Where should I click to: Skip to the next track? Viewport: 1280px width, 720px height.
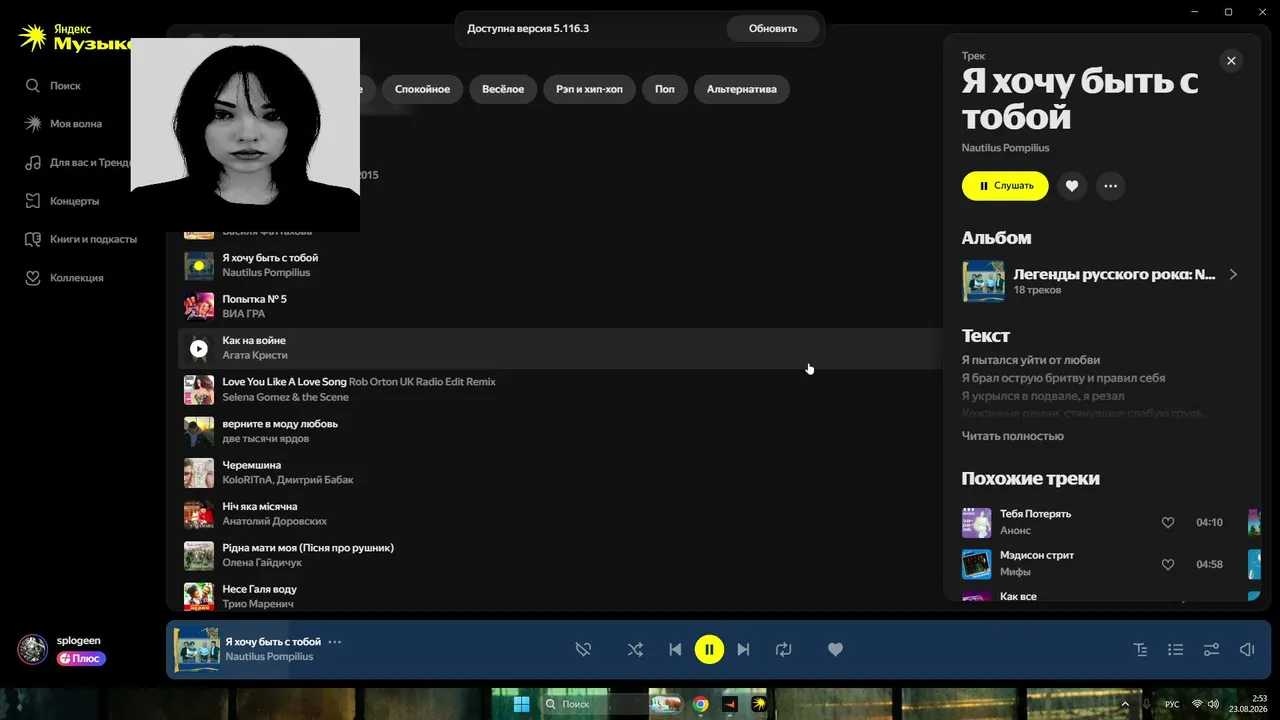(x=743, y=649)
